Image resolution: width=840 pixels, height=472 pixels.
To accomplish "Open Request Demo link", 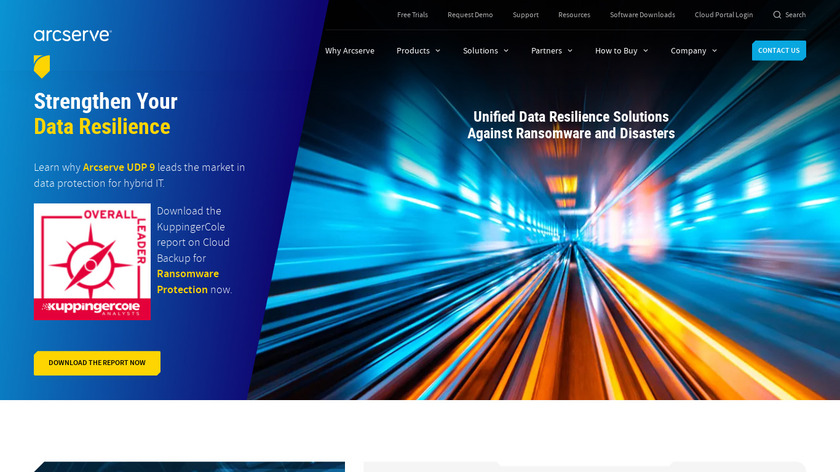I will point(470,15).
